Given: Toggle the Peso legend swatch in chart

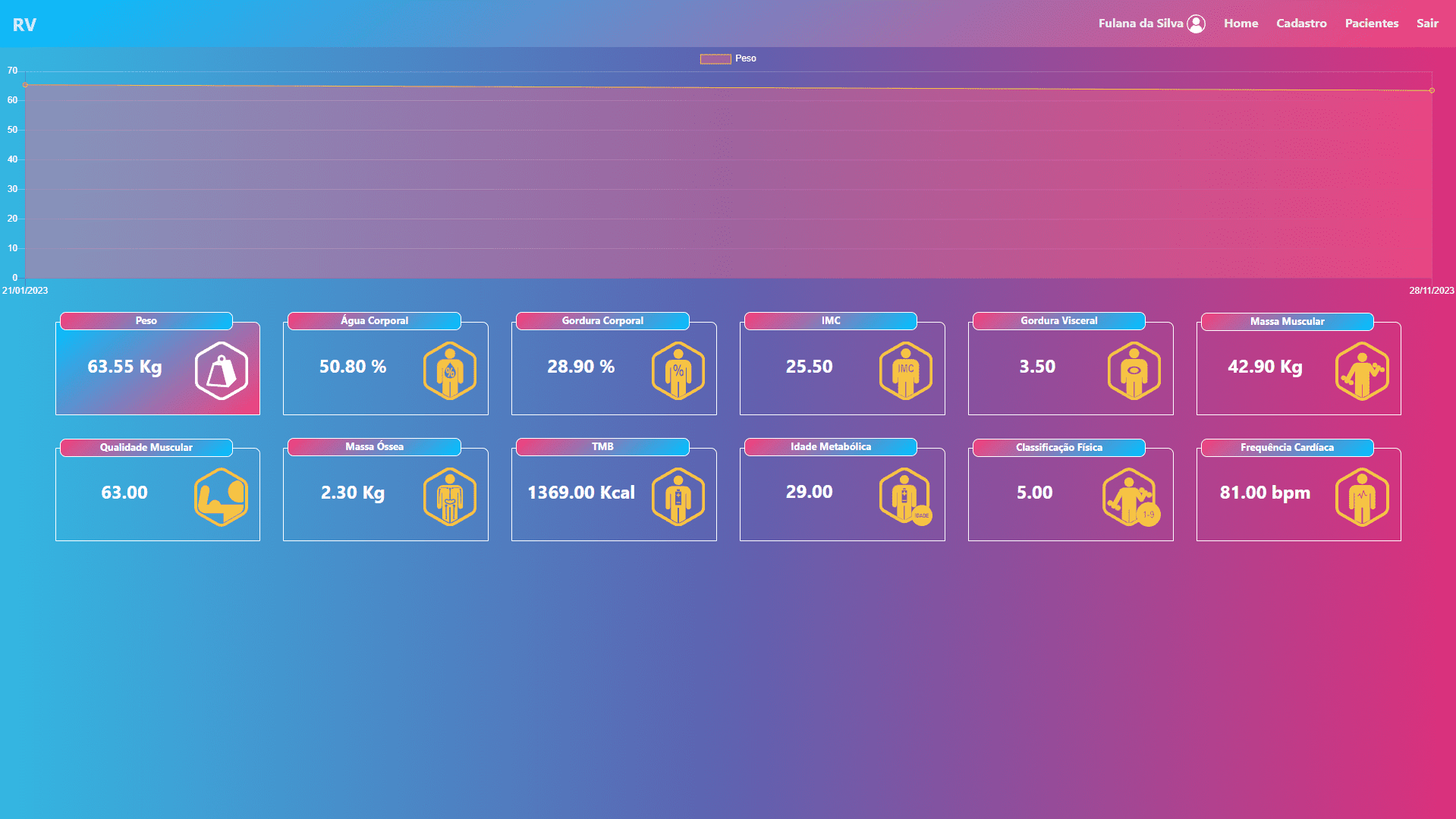Looking at the screenshot, I should point(715,58).
